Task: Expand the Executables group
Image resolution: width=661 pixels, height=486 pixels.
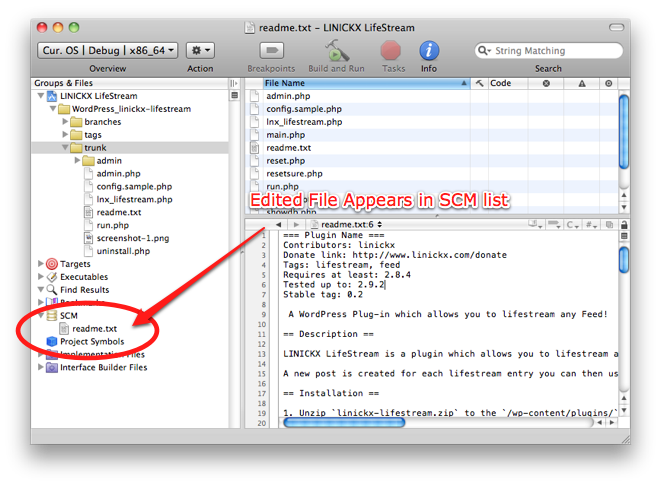Action: pyautogui.click(x=41, y=277)
